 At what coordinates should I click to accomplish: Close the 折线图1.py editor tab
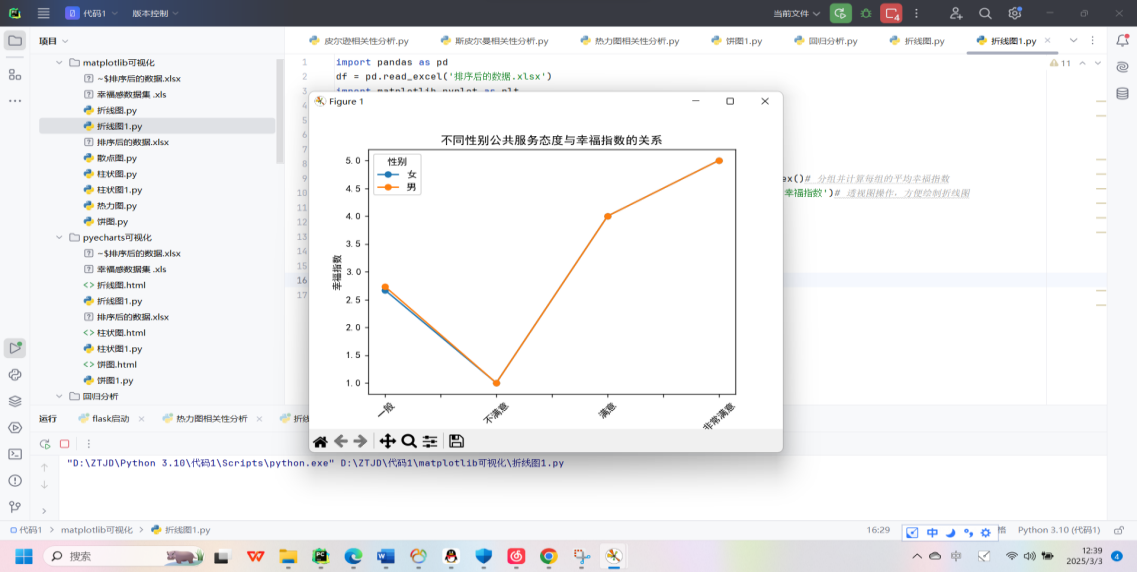[x=1047, y=41]
